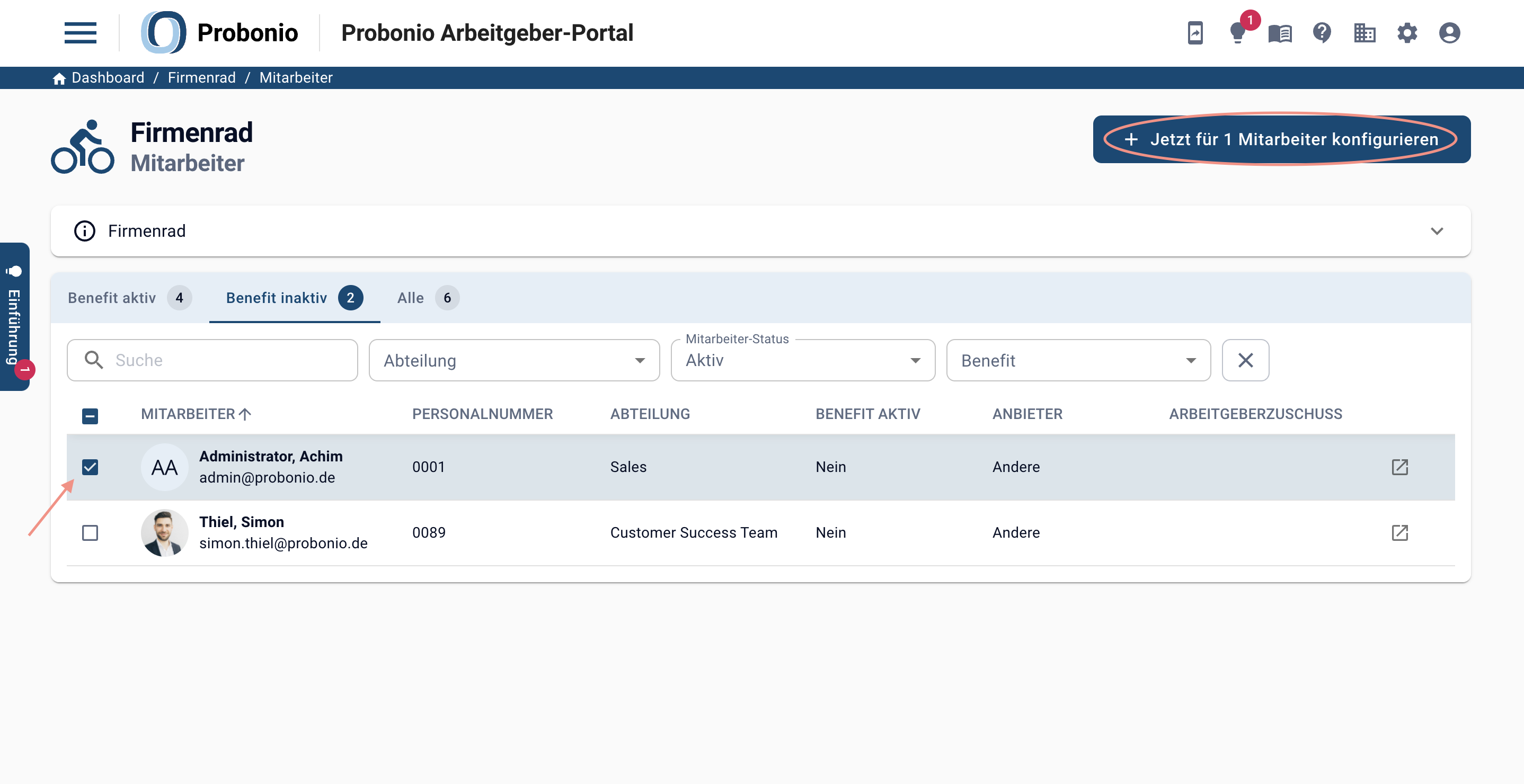
Task: Click the AA avatar for Achim
Action: coord(164,467)
